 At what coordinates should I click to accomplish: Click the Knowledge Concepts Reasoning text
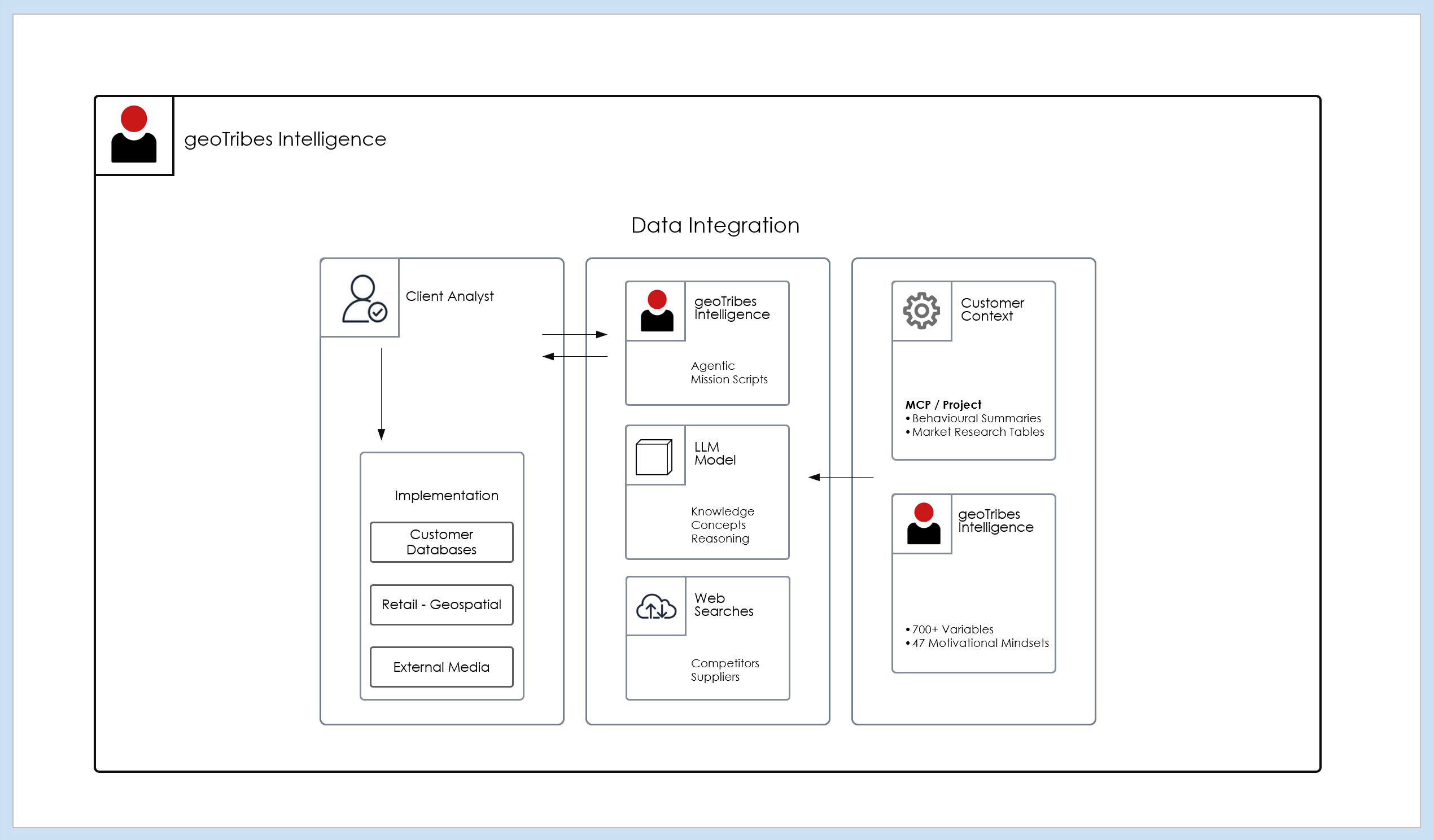pos(722,524)
